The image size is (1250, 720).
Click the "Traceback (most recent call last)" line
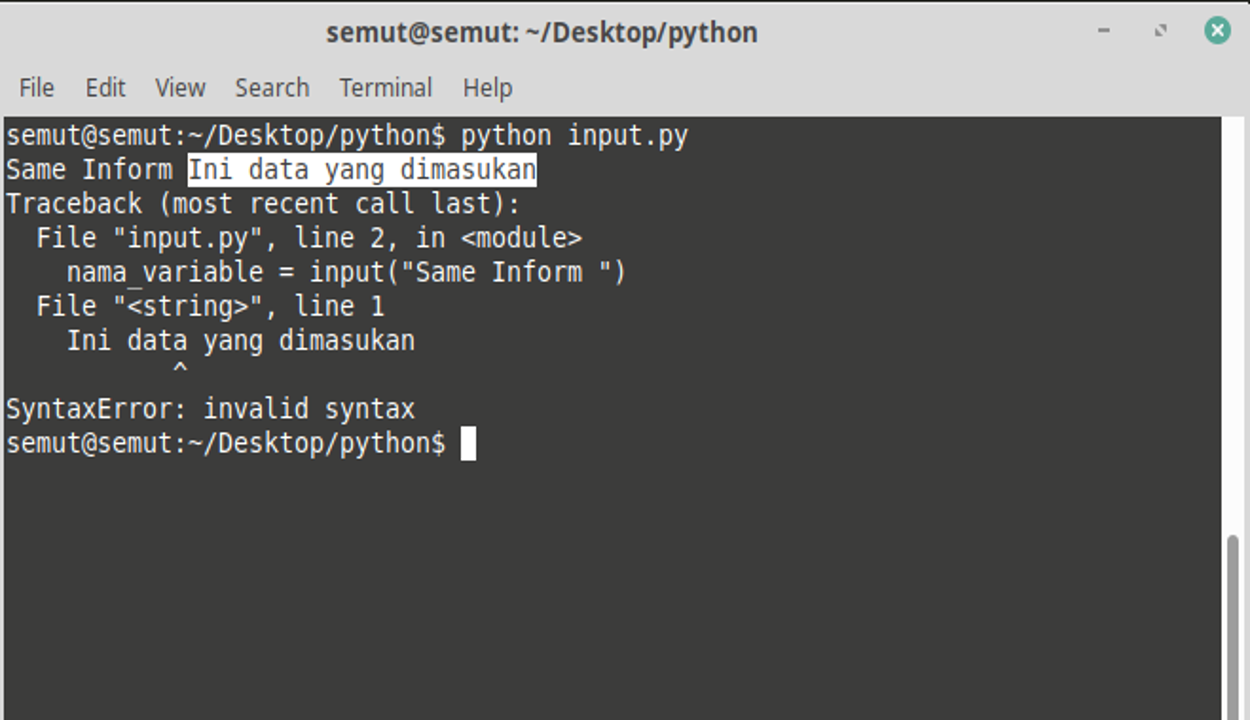pyautogui.click(x=263, y=204)
